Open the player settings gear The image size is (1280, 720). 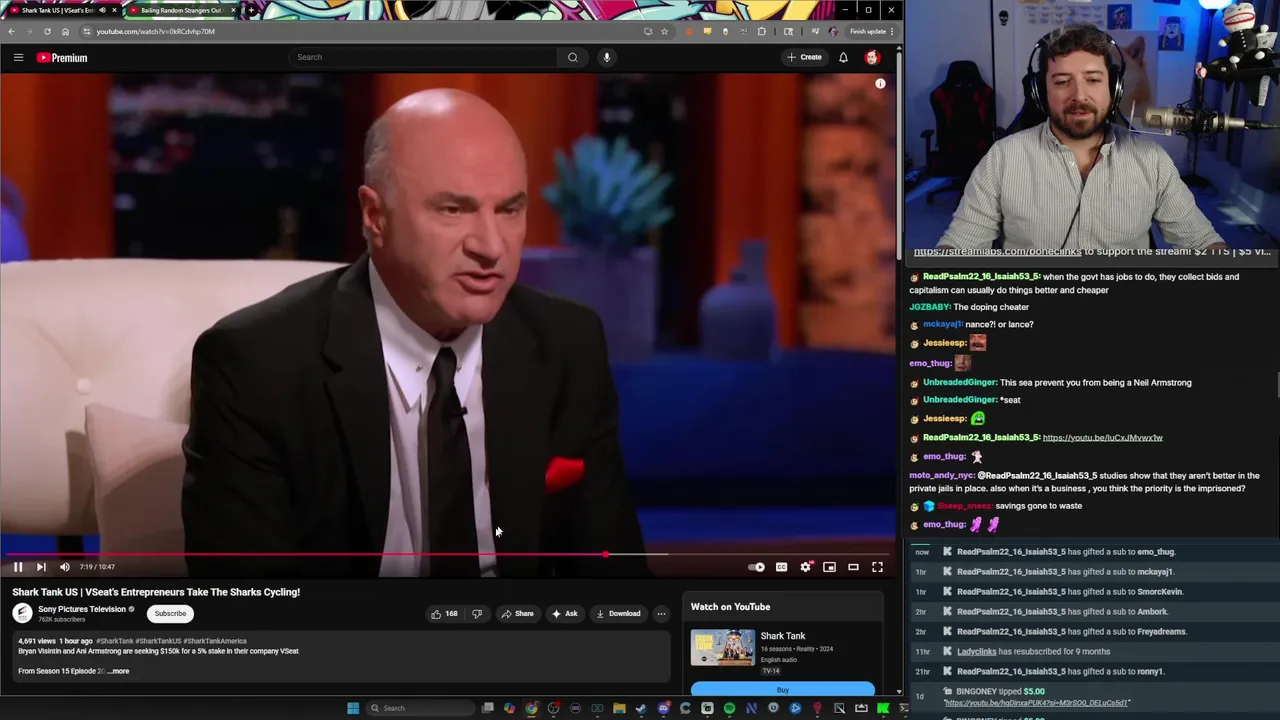(806, 567)
